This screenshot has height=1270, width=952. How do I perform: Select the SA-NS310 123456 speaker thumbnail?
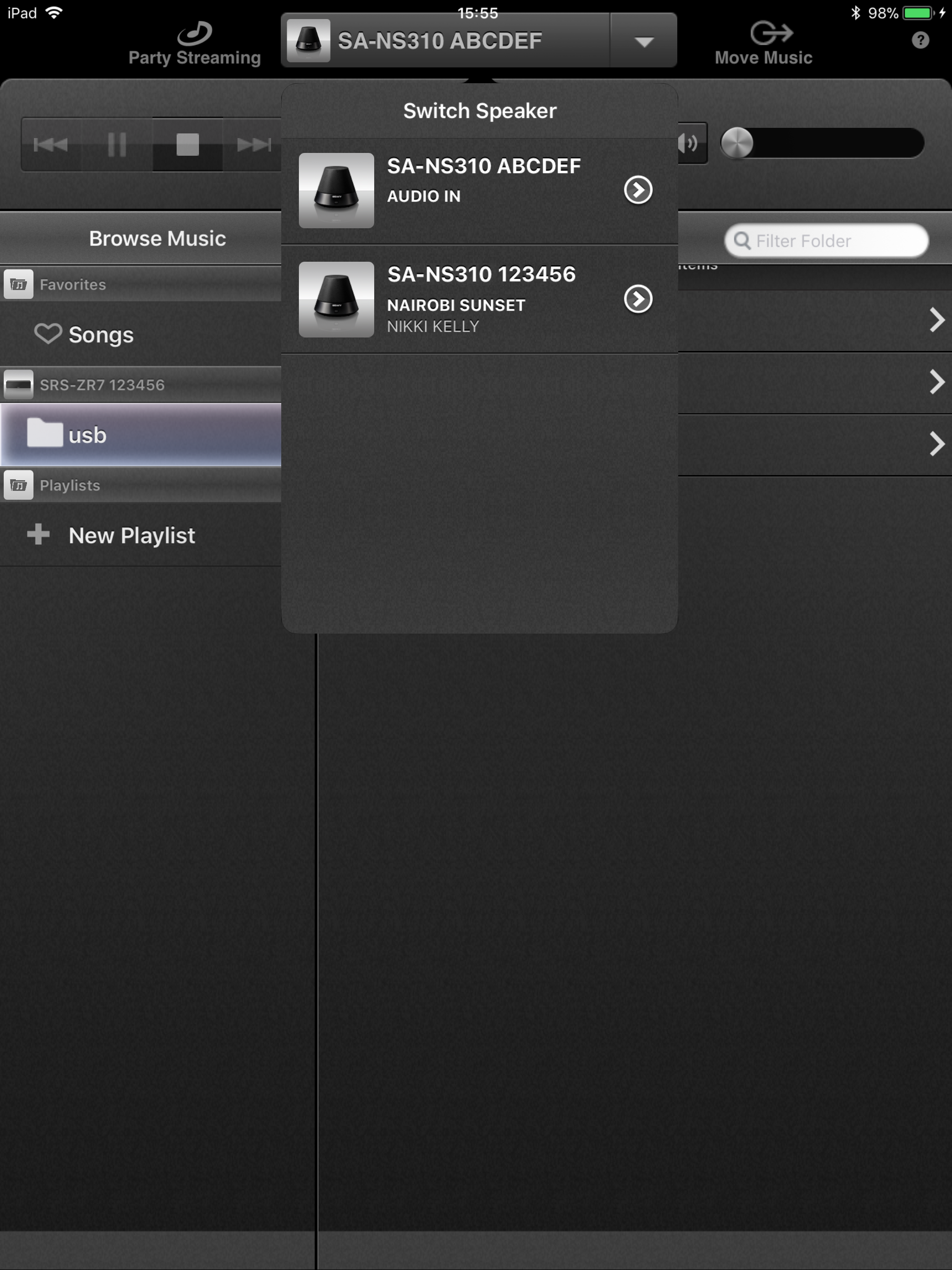337,299
